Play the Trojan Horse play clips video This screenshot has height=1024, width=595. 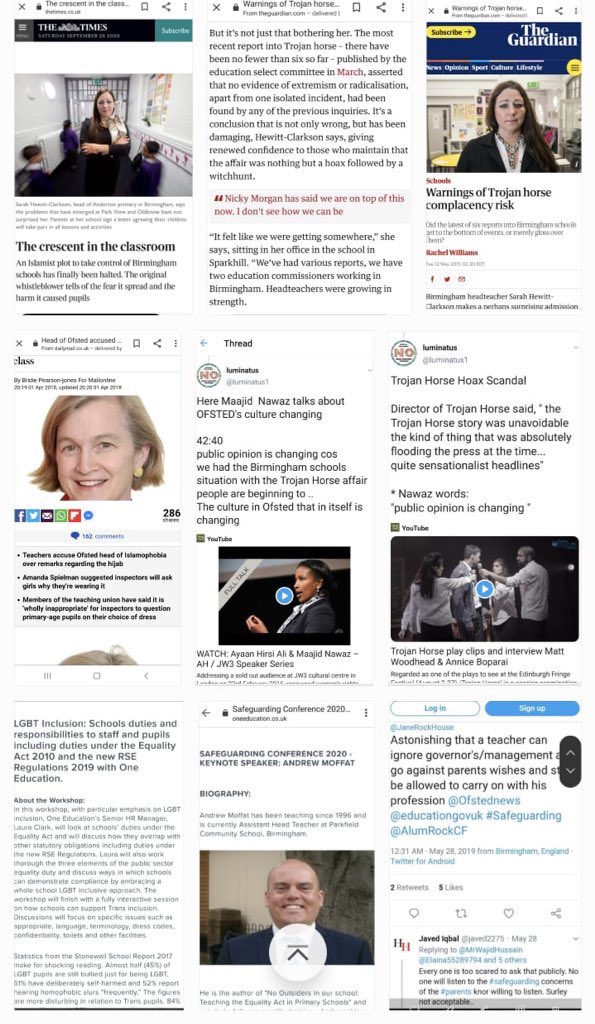(x=484, y=588)
